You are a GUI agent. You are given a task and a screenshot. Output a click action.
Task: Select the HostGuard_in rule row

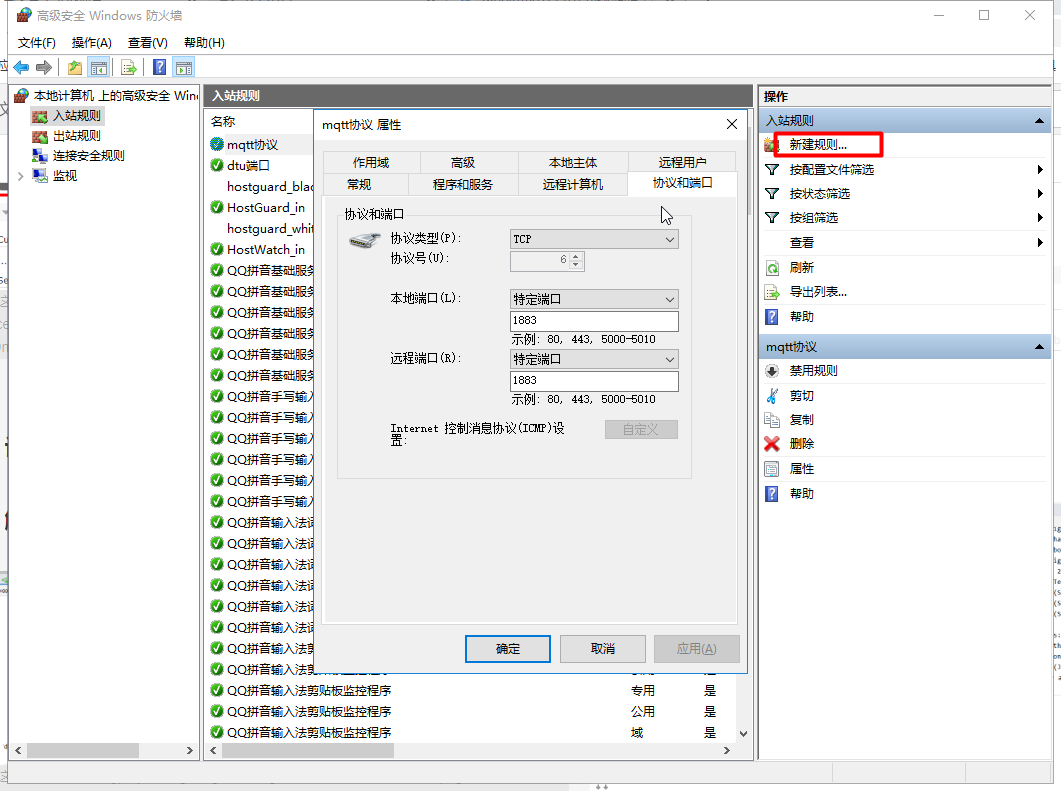(x=261, y=208)
